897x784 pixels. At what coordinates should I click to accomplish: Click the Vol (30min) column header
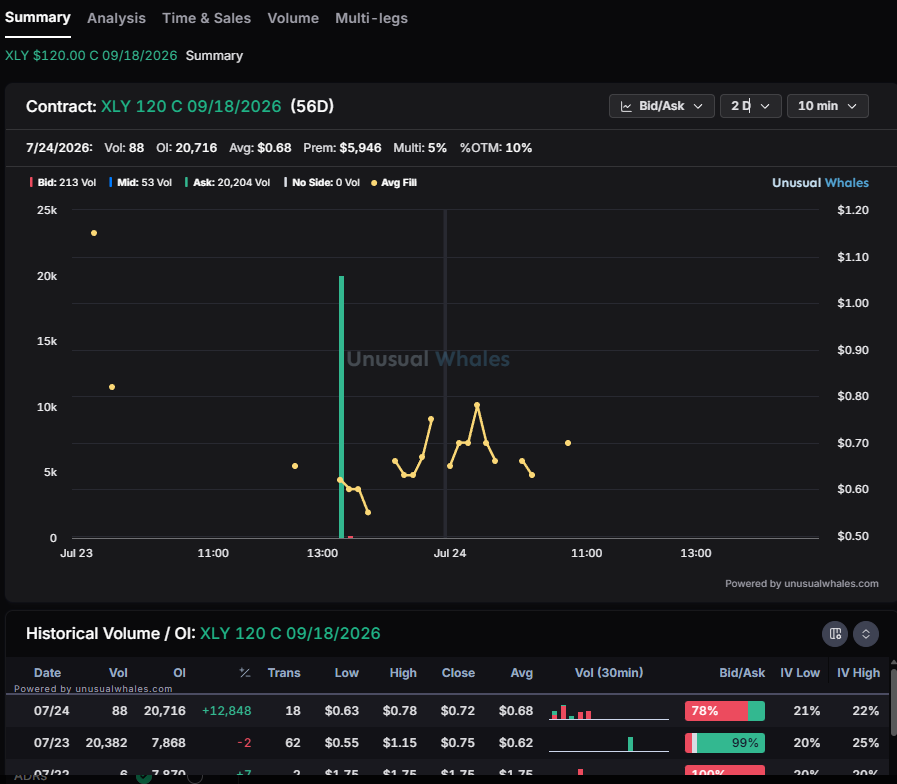(609, 673)
